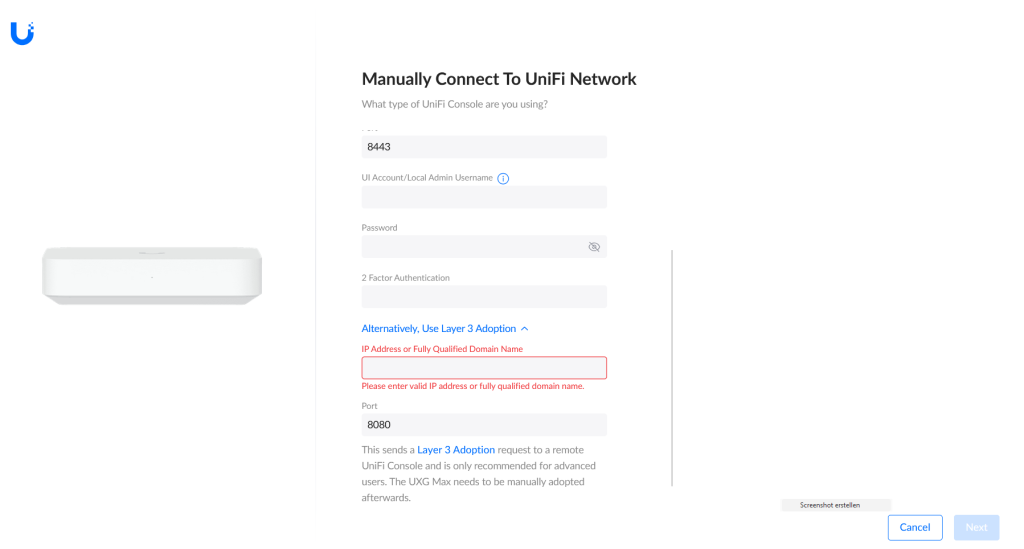Focus the IP Address or Domain Name field
Viewport: 1024px width, 549px height.
484,368
